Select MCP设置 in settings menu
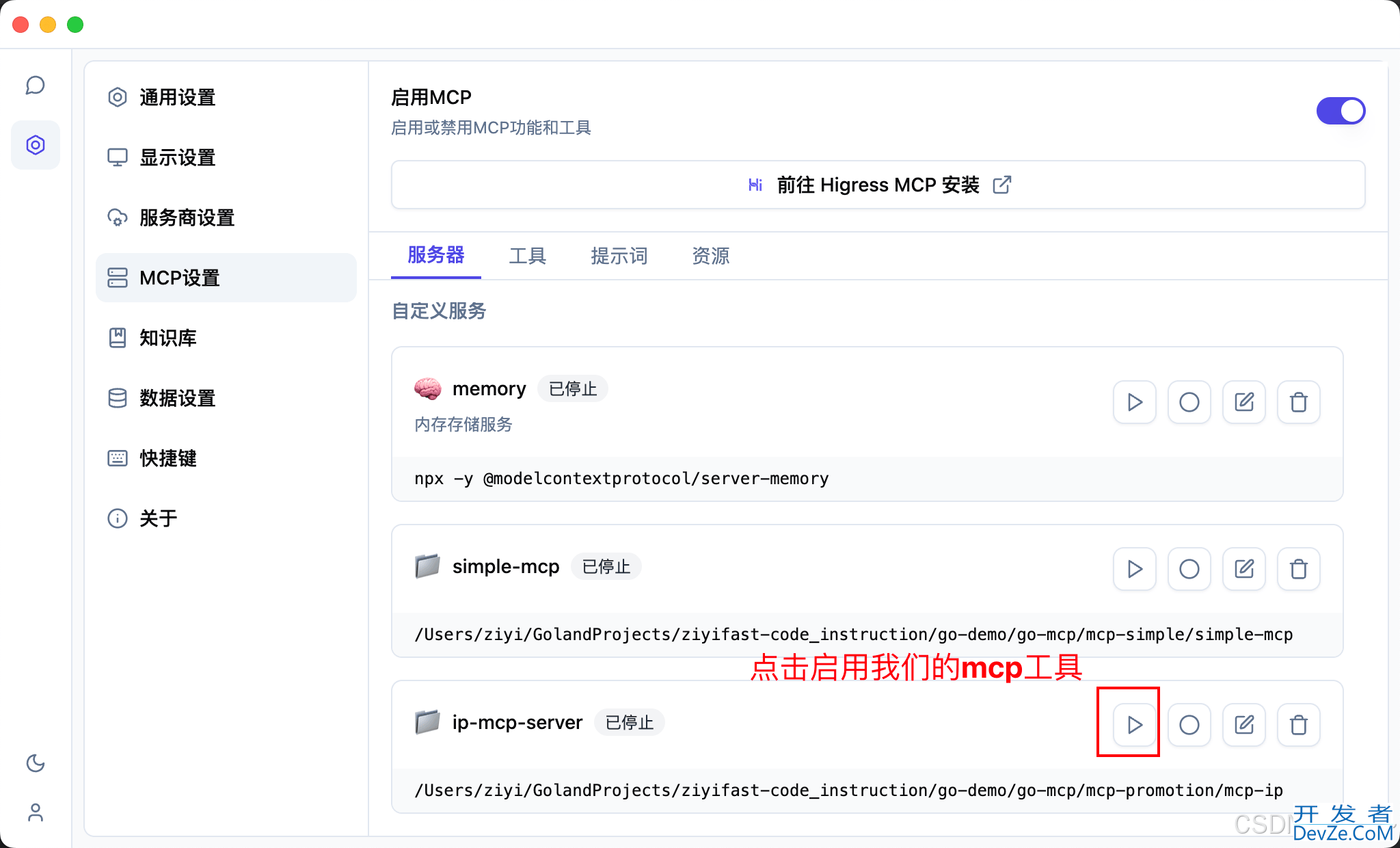The width and height of the screenshot is (1400, 848). click(x=226, y=278)
